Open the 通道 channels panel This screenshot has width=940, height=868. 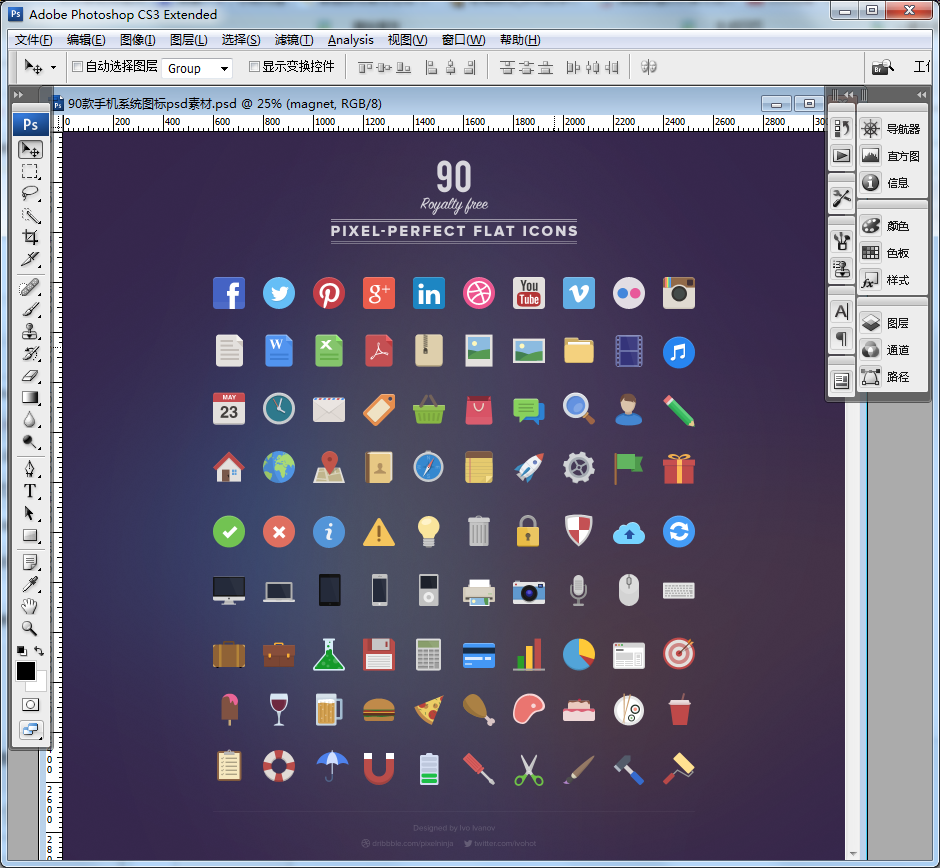886,350
